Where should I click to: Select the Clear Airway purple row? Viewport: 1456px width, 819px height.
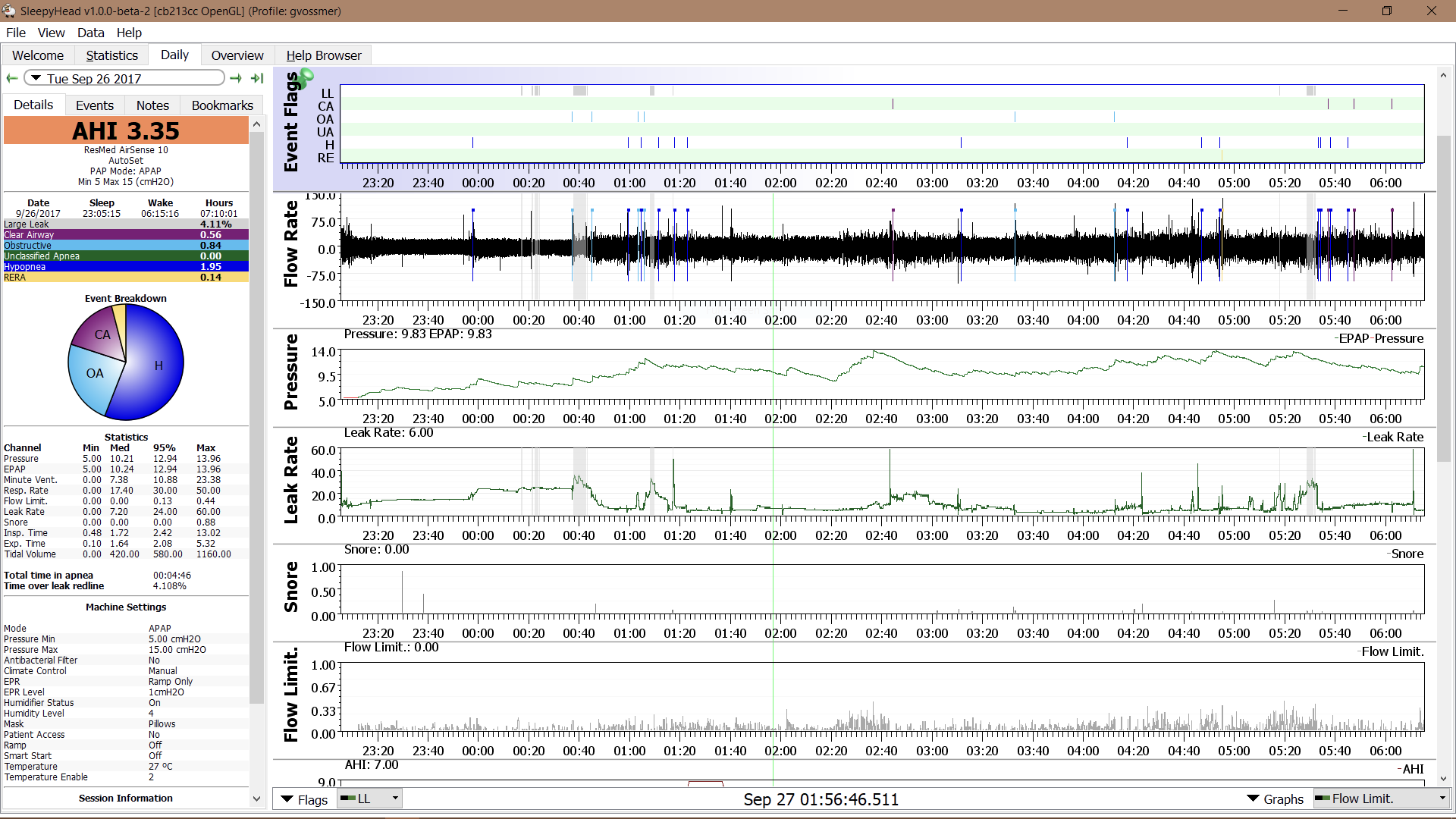126,235
